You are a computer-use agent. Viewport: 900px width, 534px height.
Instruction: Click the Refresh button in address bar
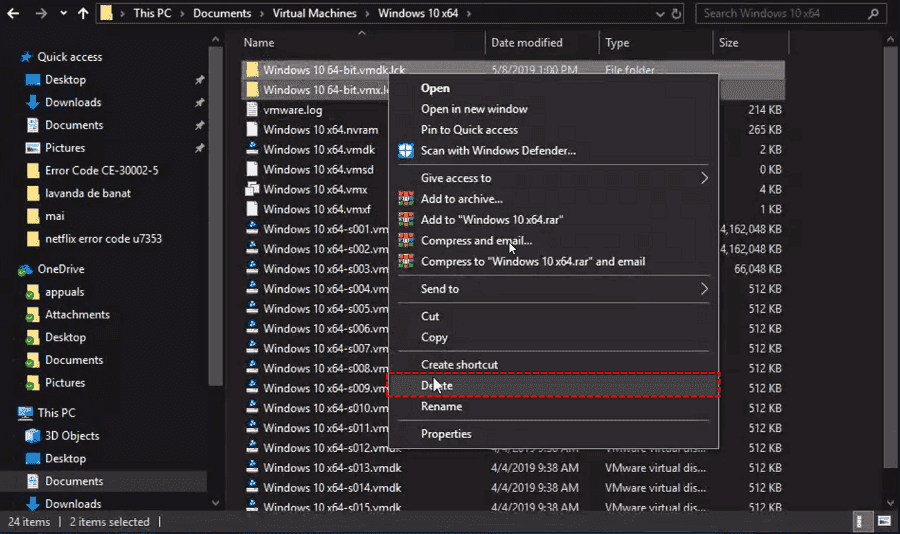[676, 13]
